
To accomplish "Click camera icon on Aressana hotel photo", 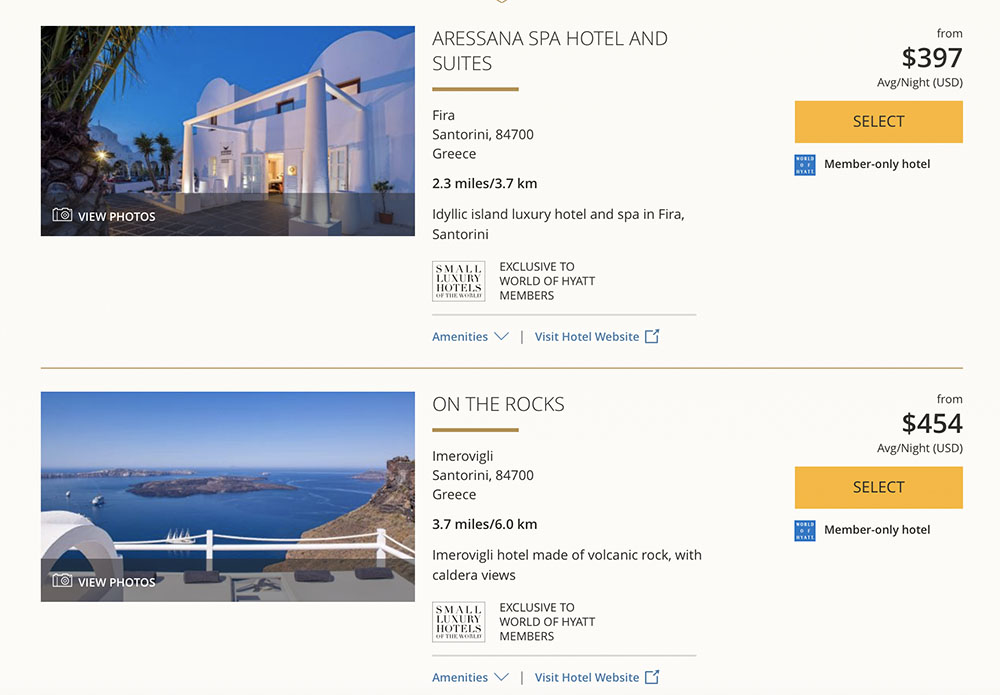I will click(x=62, y=215).
